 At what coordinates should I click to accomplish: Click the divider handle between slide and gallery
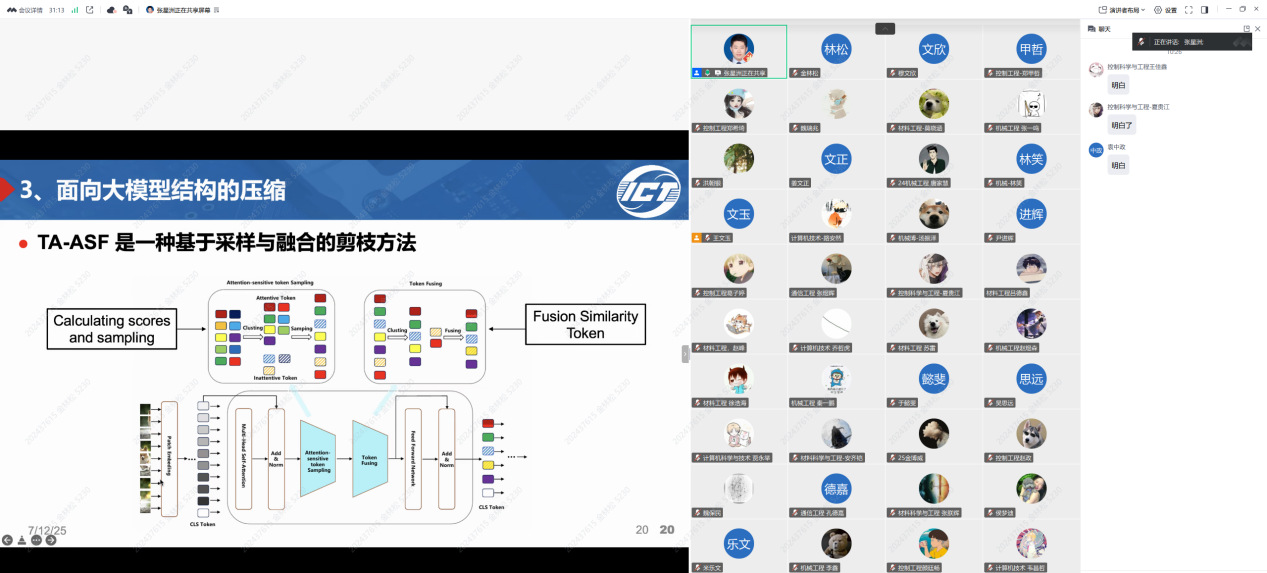click(685, 353)
